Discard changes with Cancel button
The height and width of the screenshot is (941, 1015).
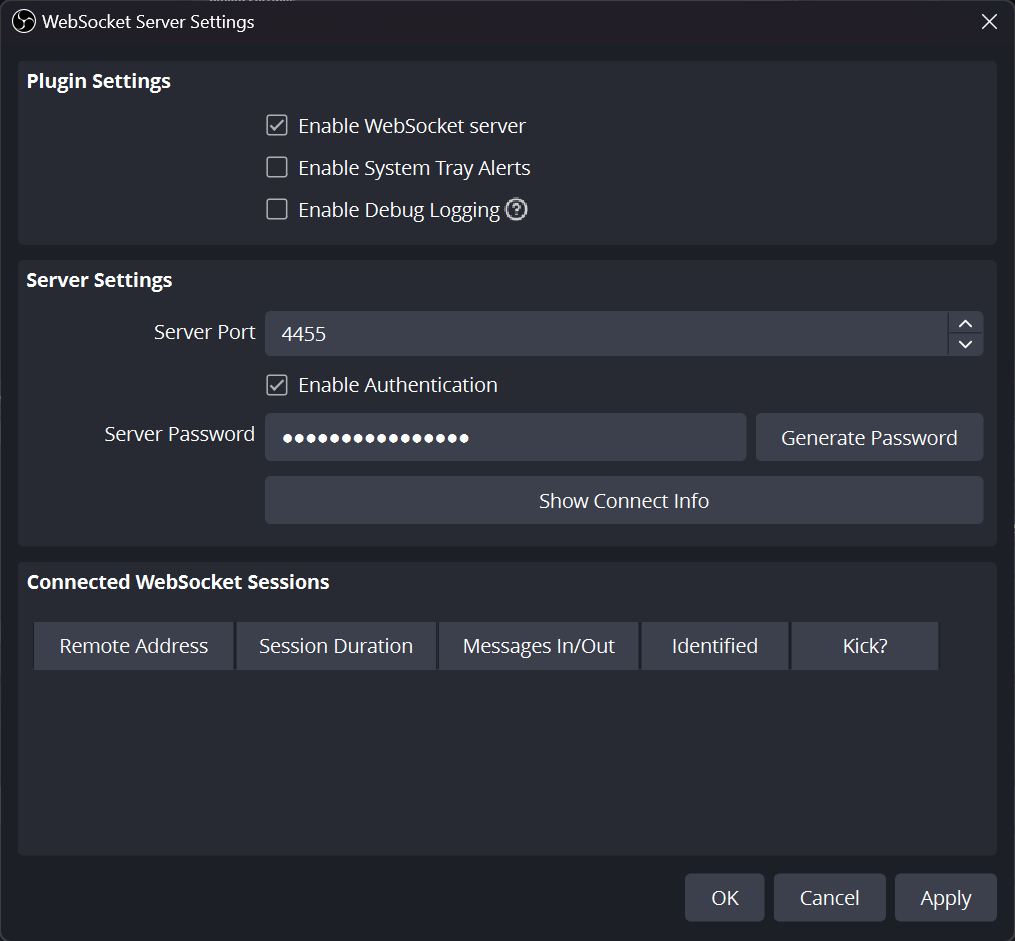pyautogui.click(x=829, y=898)
